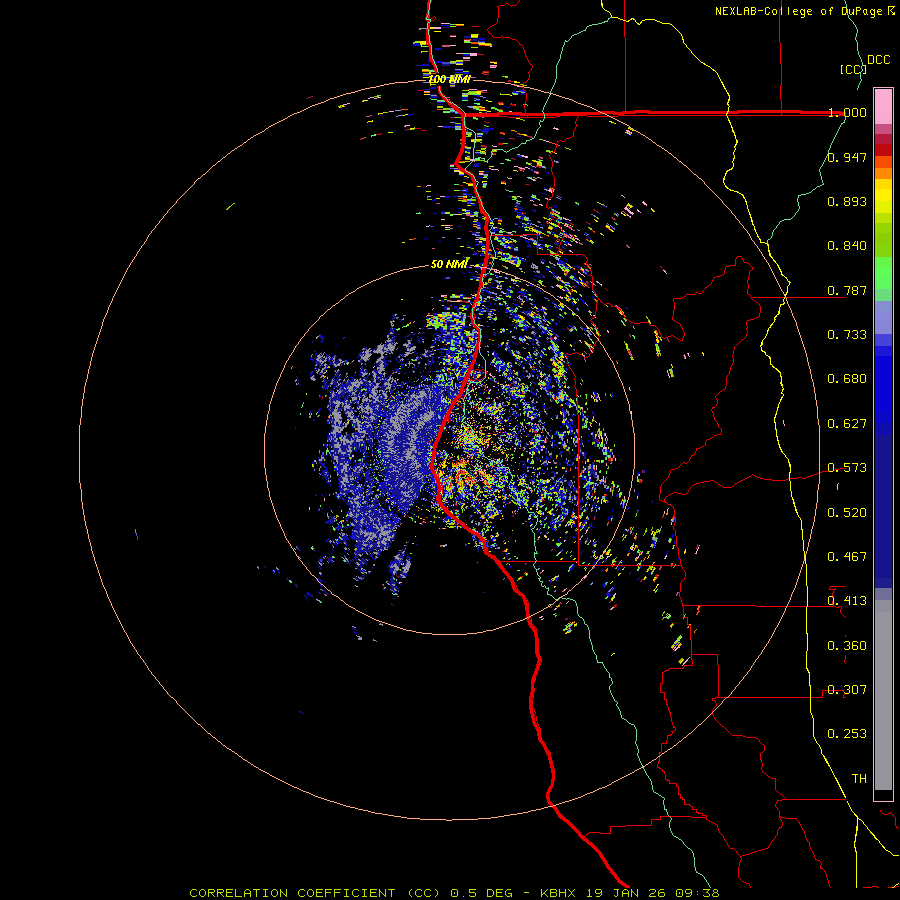This screenshot has height=900, width=900.
Task: Click the [CC] units label
Action: click(x=853, y=69)
